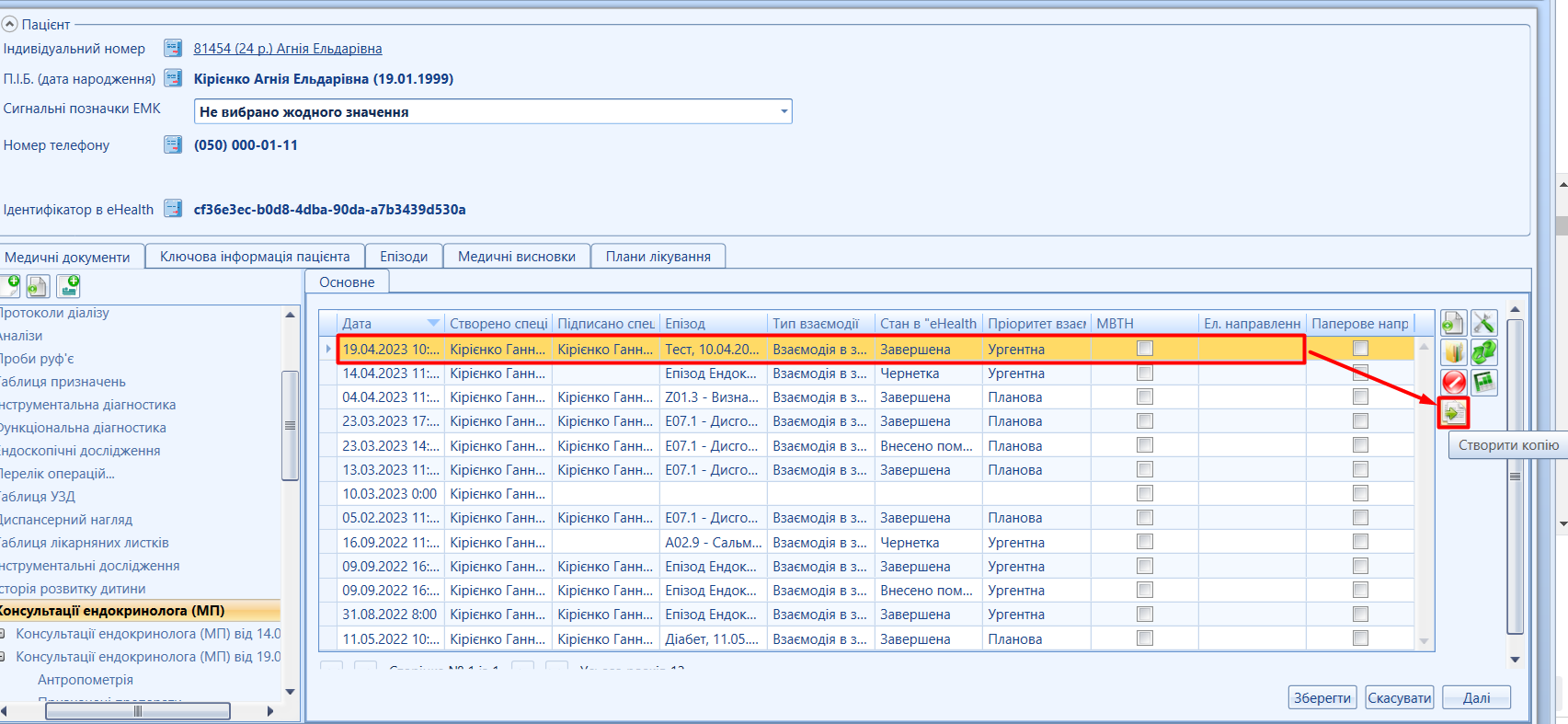The width and height of the screenshot is (1568, 724).
Task: Click the green plus bed icon above the tree
Action: [69, 286]
